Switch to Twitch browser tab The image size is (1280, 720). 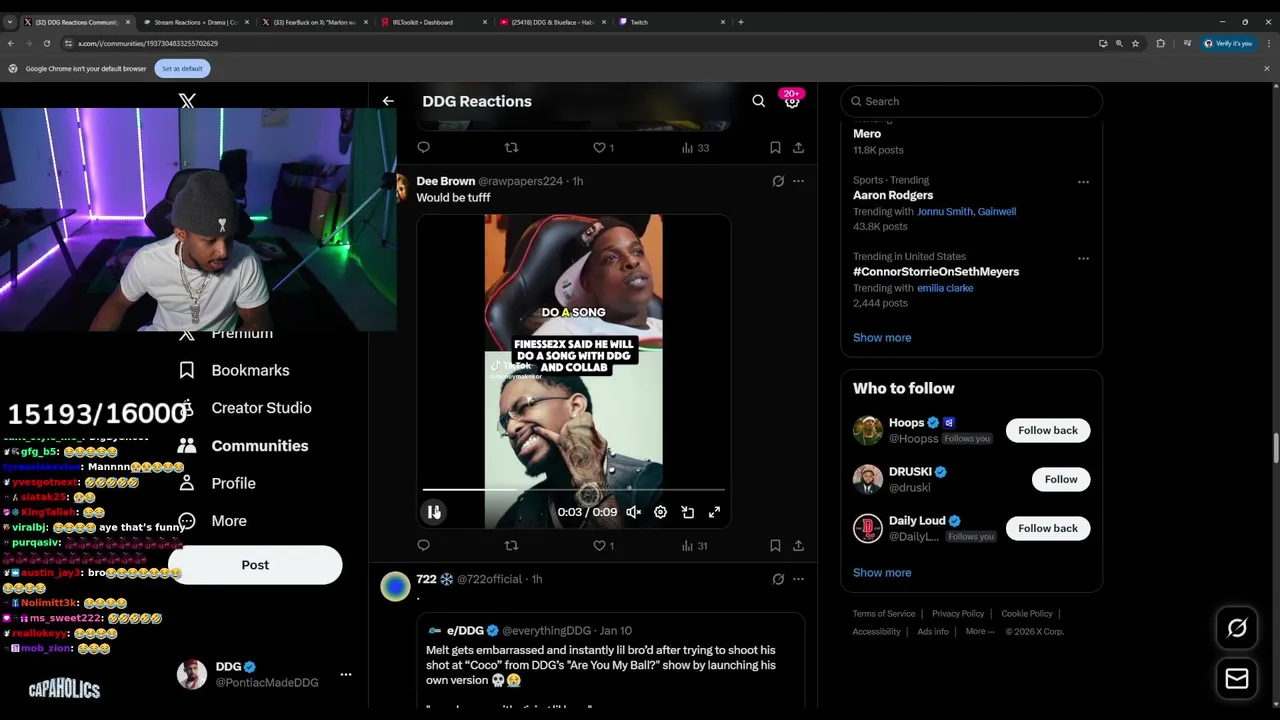point(670,22)
